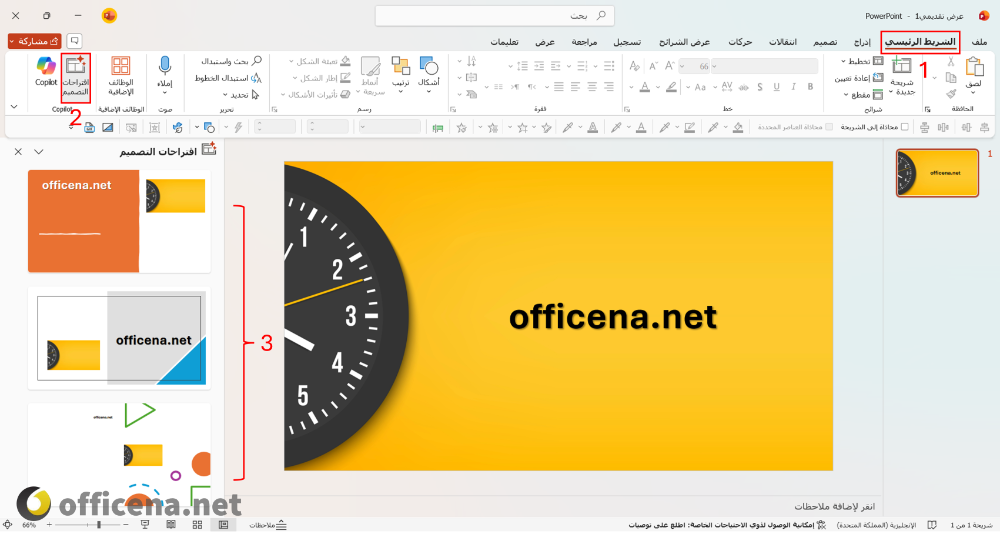Click Reset (إعادة تعيين) slide button
The height and width of the screenshot is (544, 1000).
point(859,78)
